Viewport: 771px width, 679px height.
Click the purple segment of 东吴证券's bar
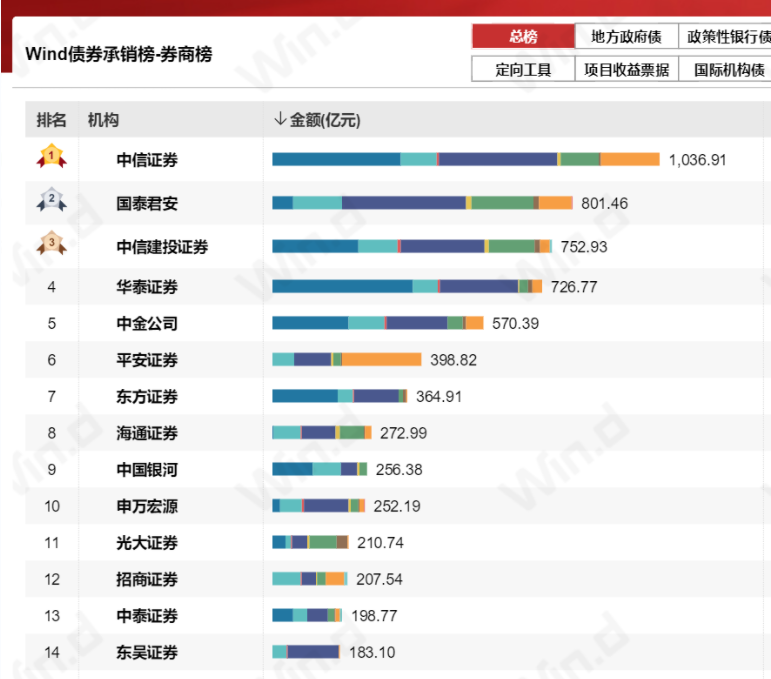pyautogui.click(x=313, y=652)
